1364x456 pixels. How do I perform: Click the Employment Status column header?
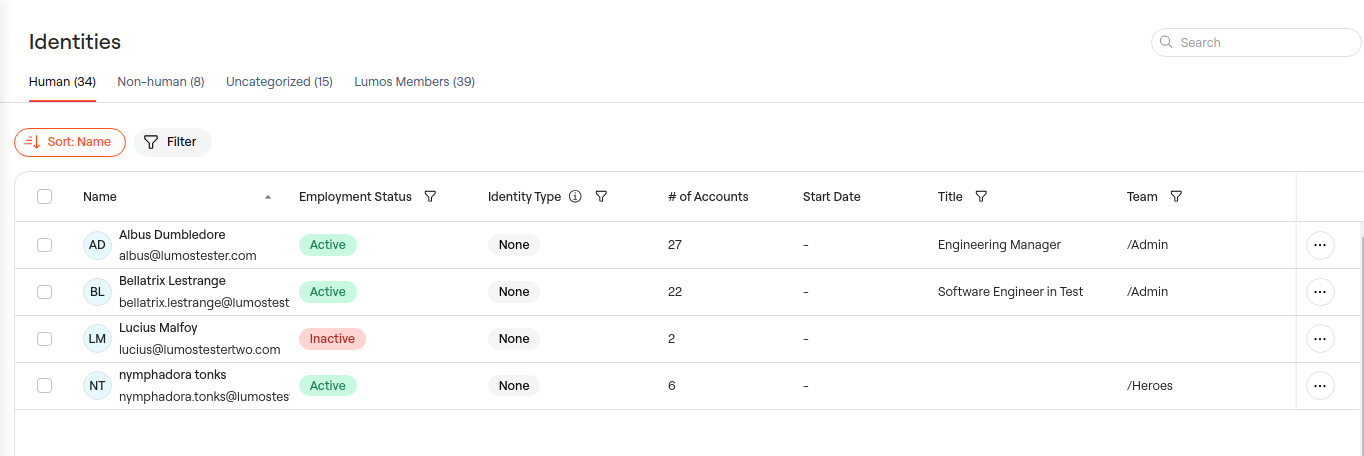coord(355,197)
